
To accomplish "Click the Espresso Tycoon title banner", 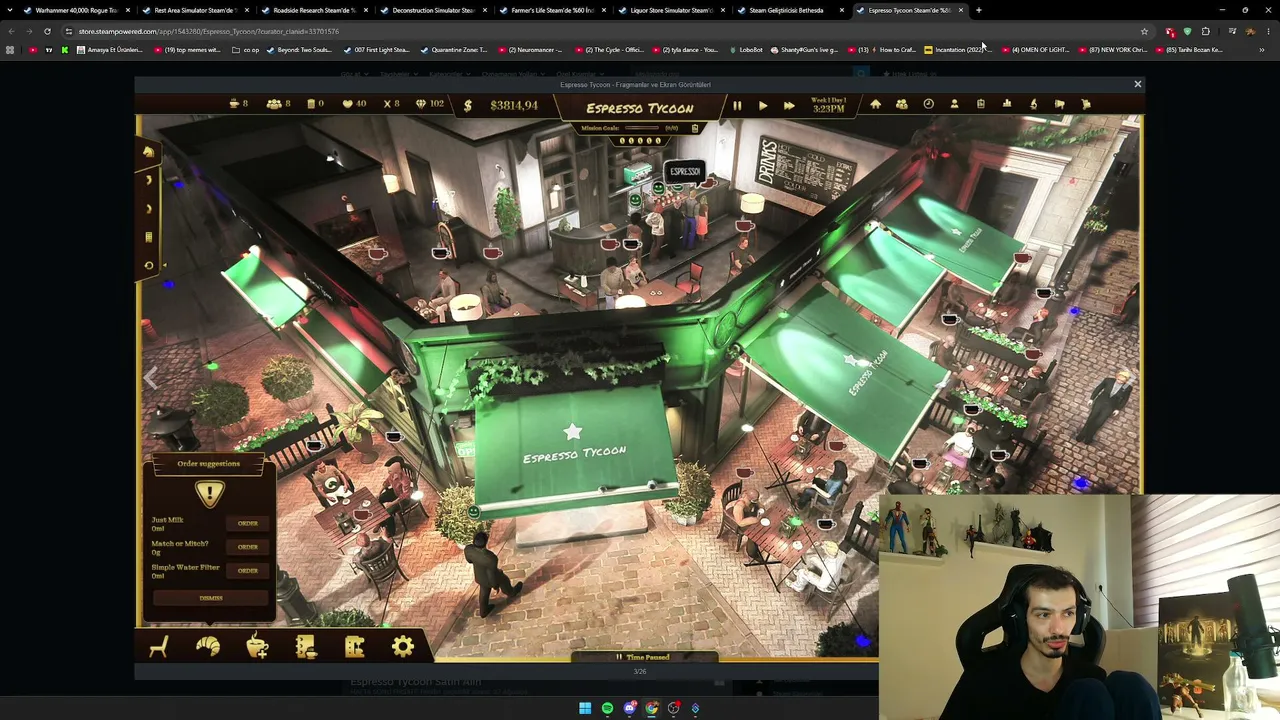I will pos(640,107).
